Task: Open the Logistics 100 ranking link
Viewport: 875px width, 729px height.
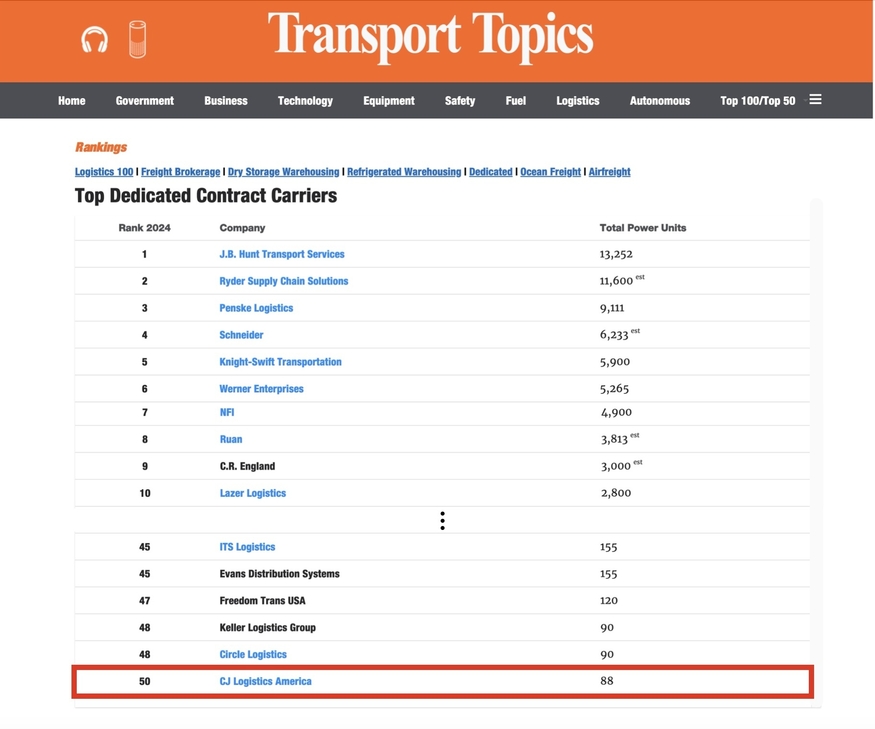Action: (104, 171)
